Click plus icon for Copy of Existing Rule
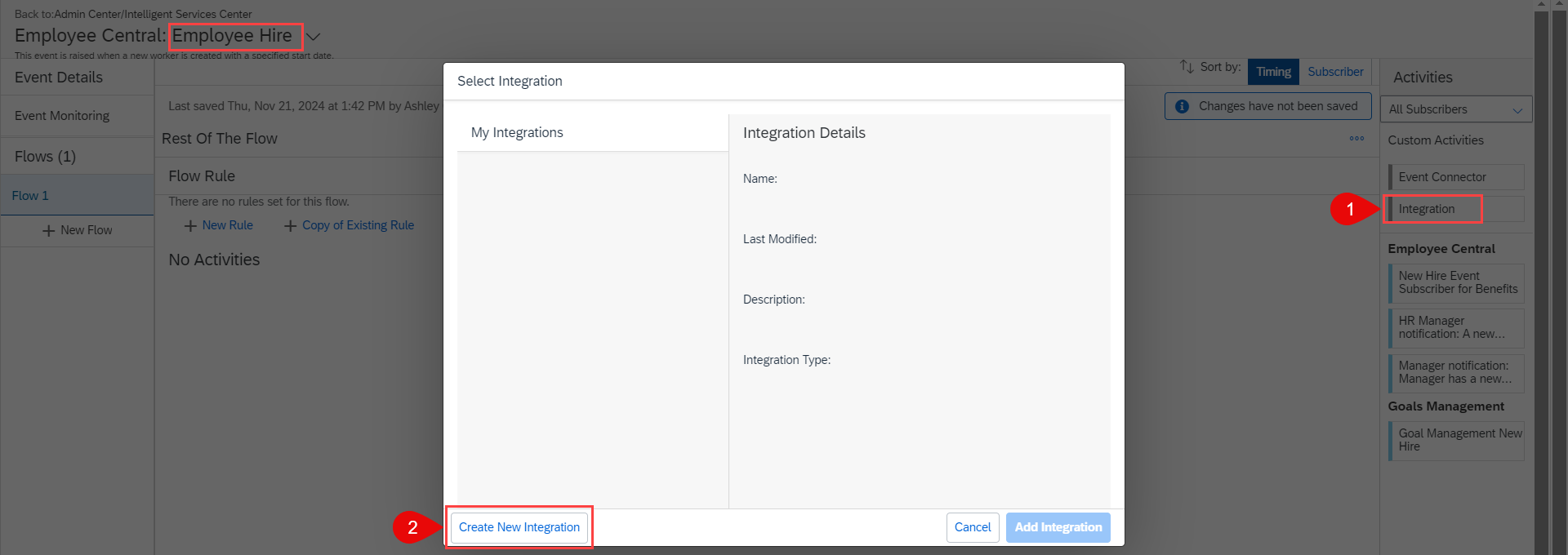Screen dimensions: 1568x555 coord(290,226)
